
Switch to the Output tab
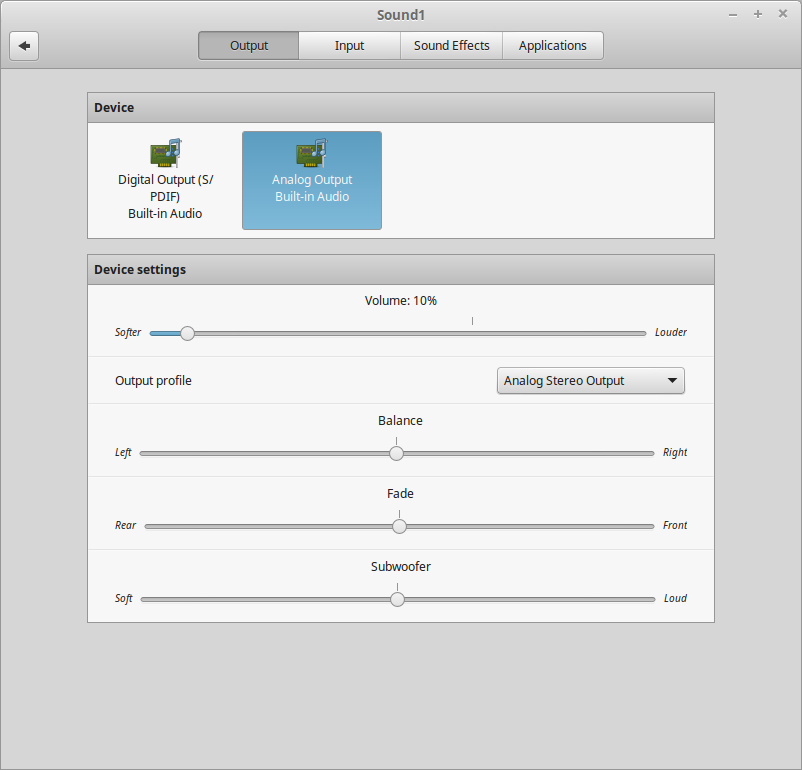click(x=249, y=46)
